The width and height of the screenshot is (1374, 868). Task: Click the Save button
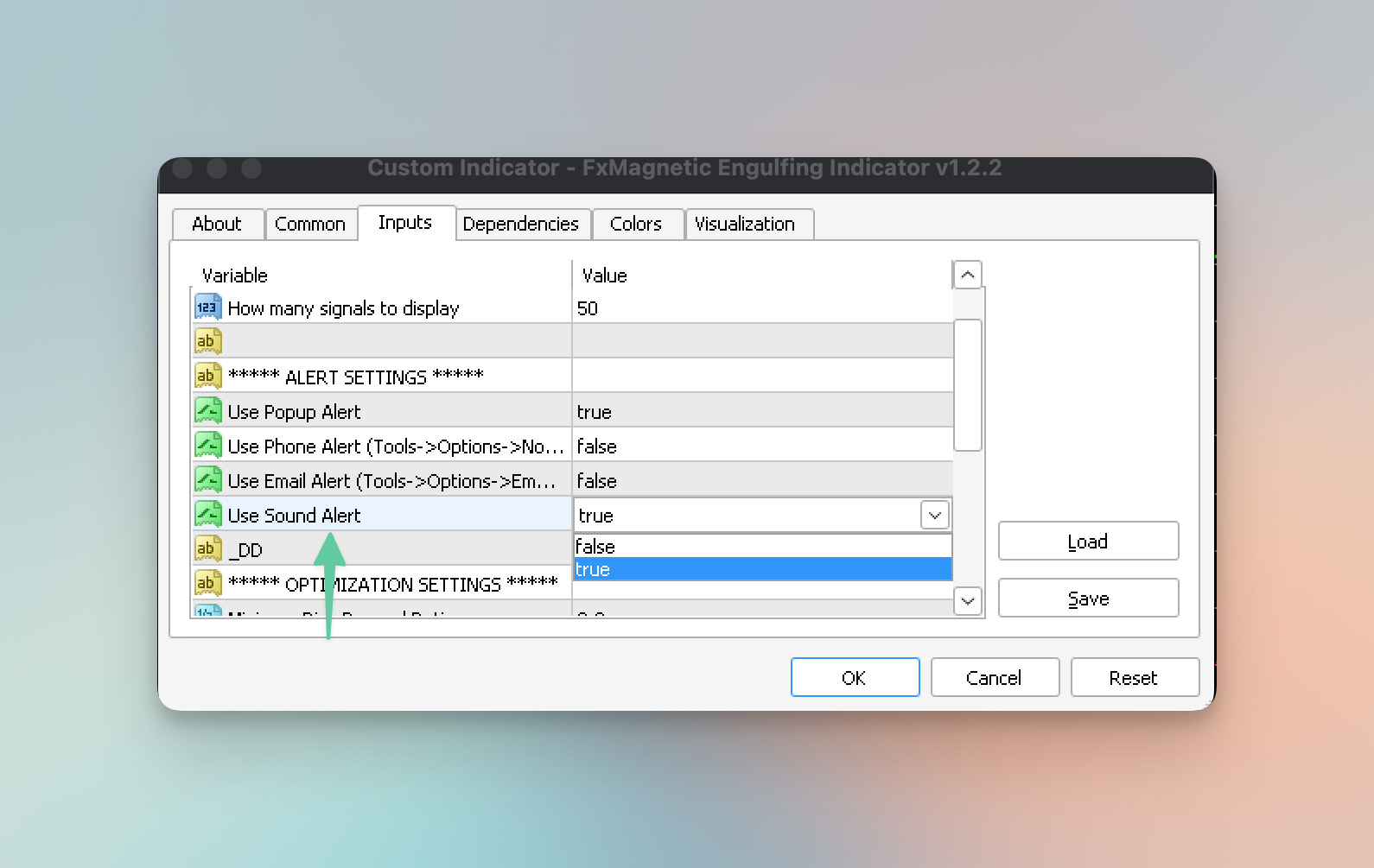(x=1089, y=599)
